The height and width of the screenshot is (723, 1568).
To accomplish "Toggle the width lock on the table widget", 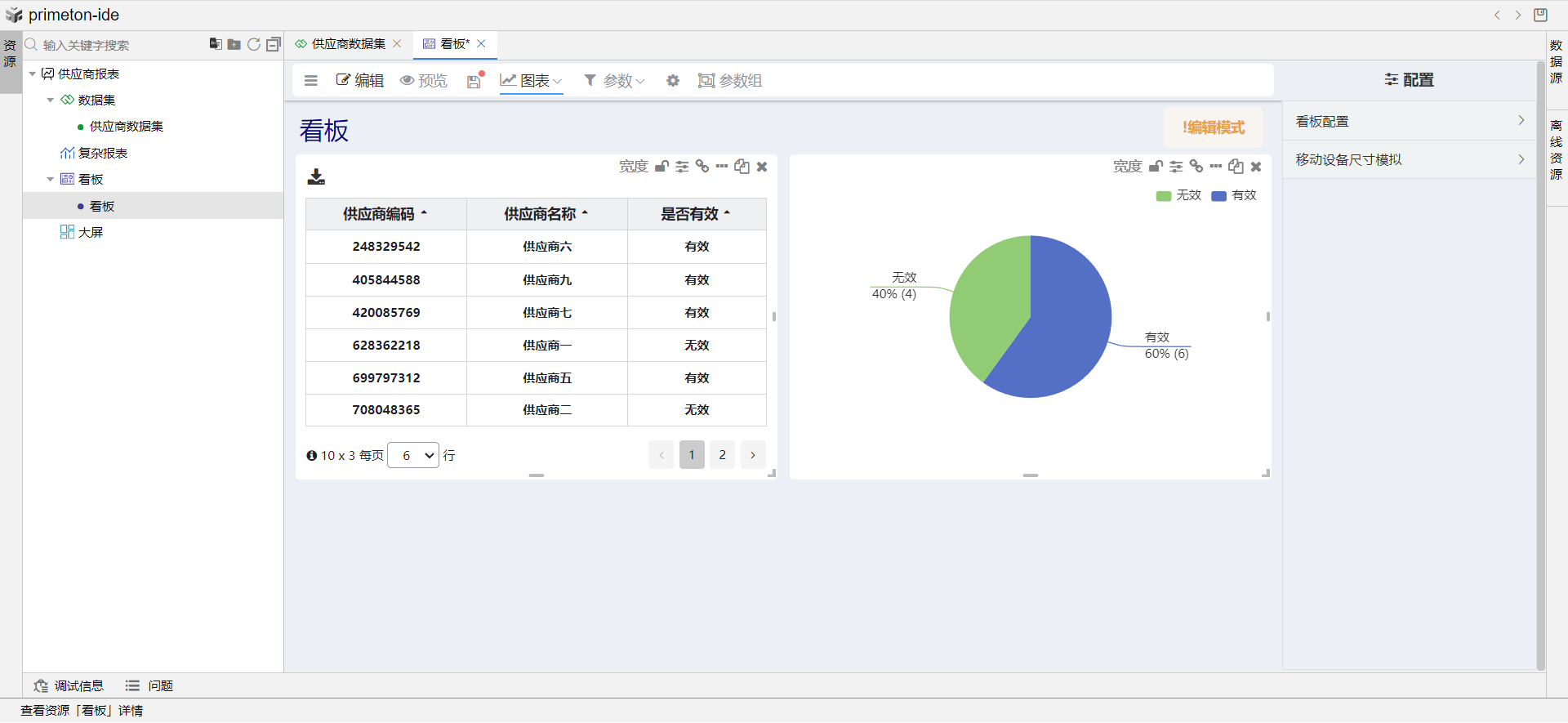I will click(661, 167).
